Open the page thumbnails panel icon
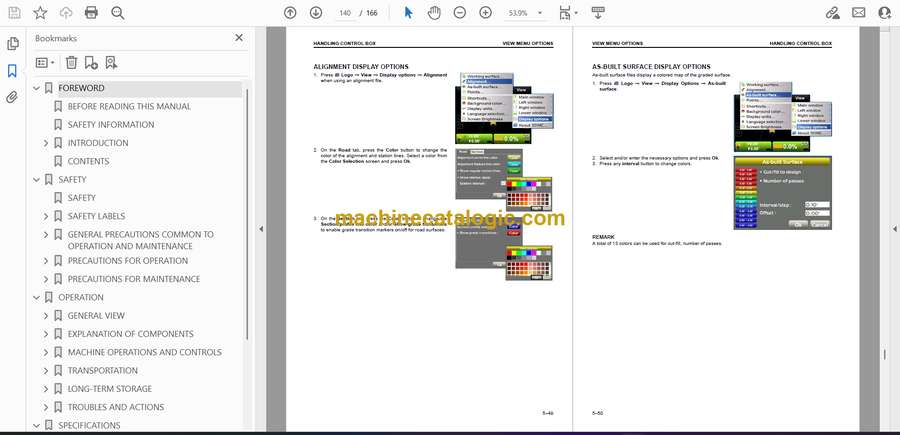900x435 pixels. click(x=12, y=44)
